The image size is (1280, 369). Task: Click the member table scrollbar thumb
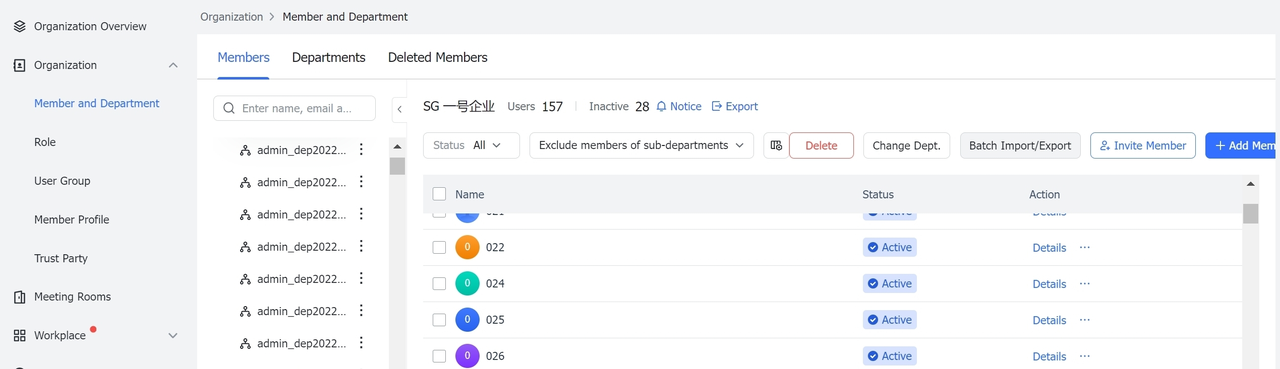click(1251, 213)
